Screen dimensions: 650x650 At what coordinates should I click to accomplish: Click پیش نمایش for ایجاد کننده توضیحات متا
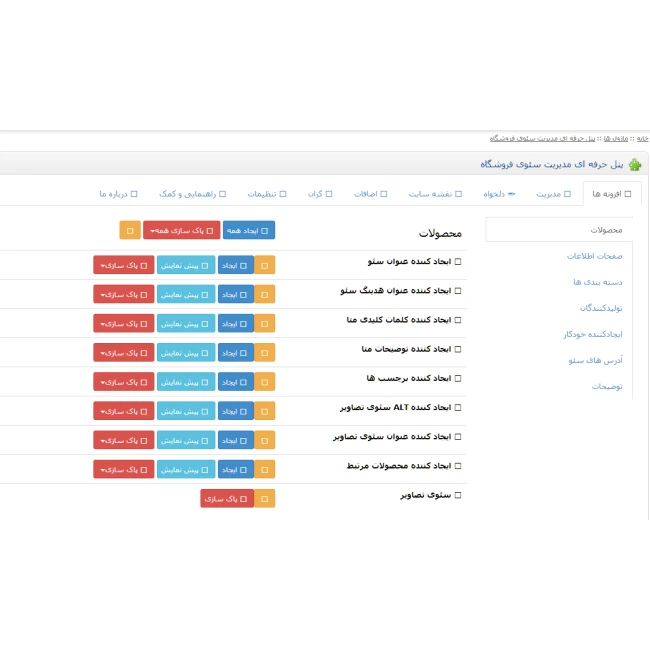pos(186,352)
